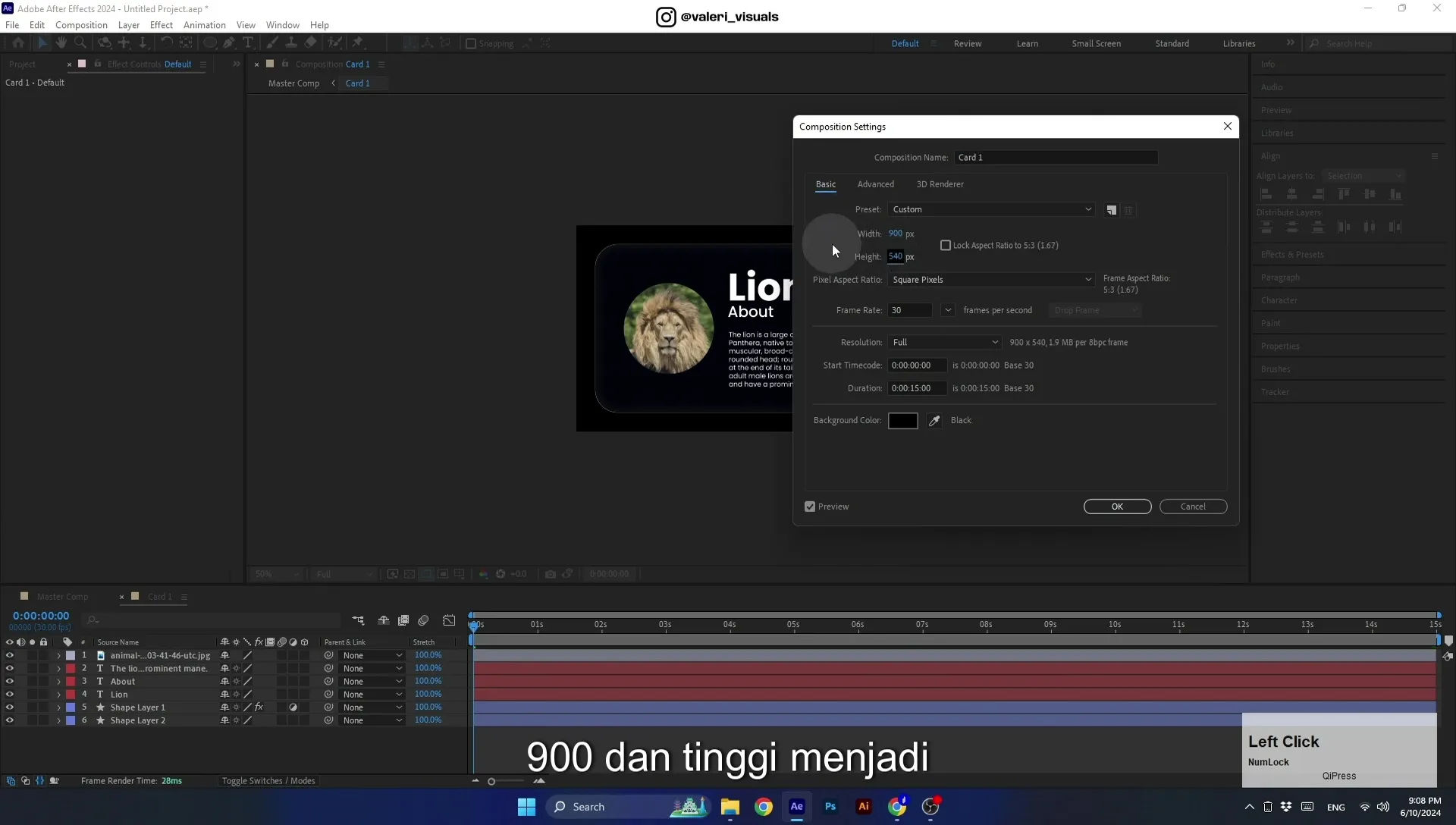Hide Shape Layer 2 with its eye icon
This screenshot has height=825, width=1456.
10,720
